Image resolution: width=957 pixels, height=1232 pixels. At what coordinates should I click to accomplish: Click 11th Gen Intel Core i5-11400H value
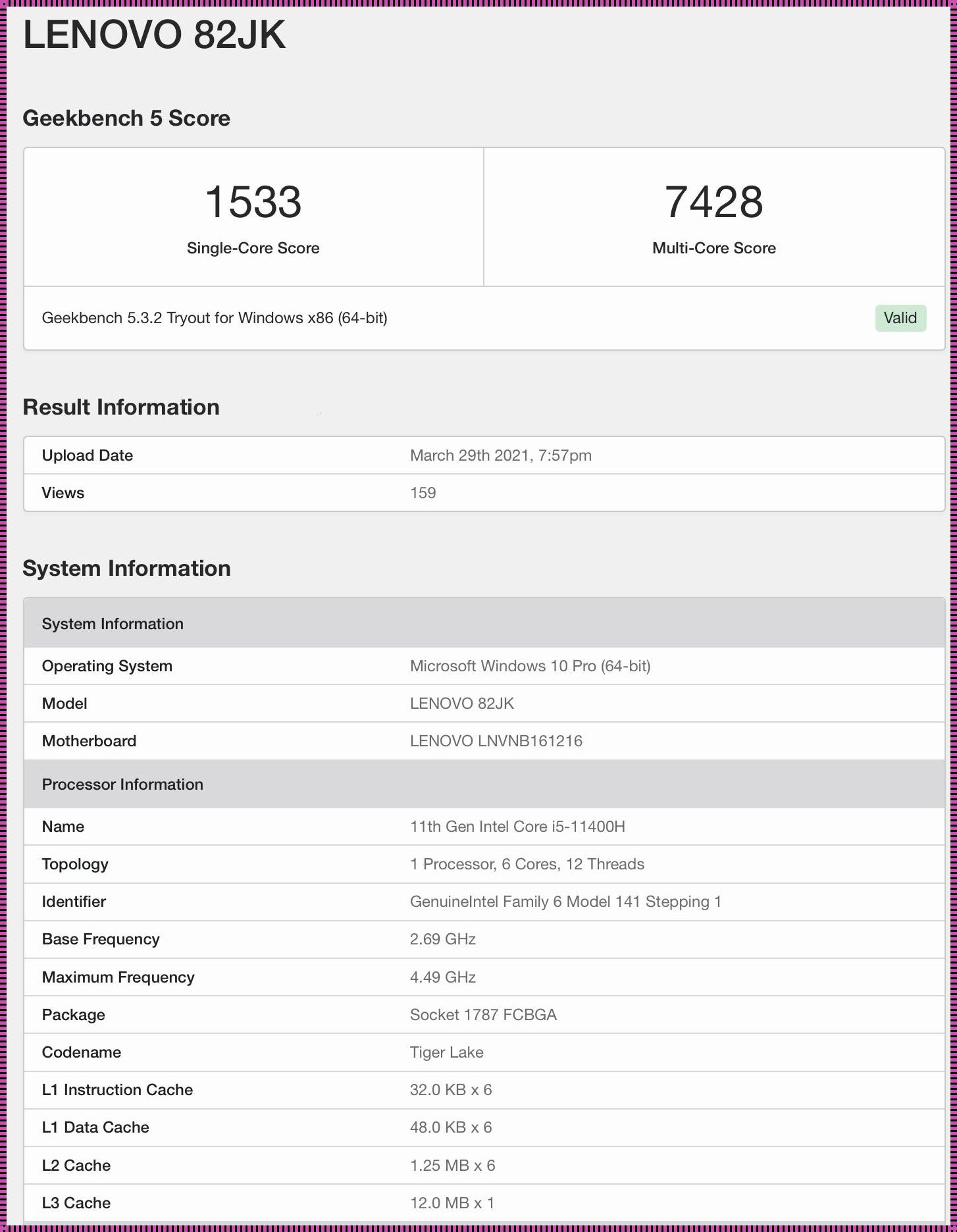(518, 827)
